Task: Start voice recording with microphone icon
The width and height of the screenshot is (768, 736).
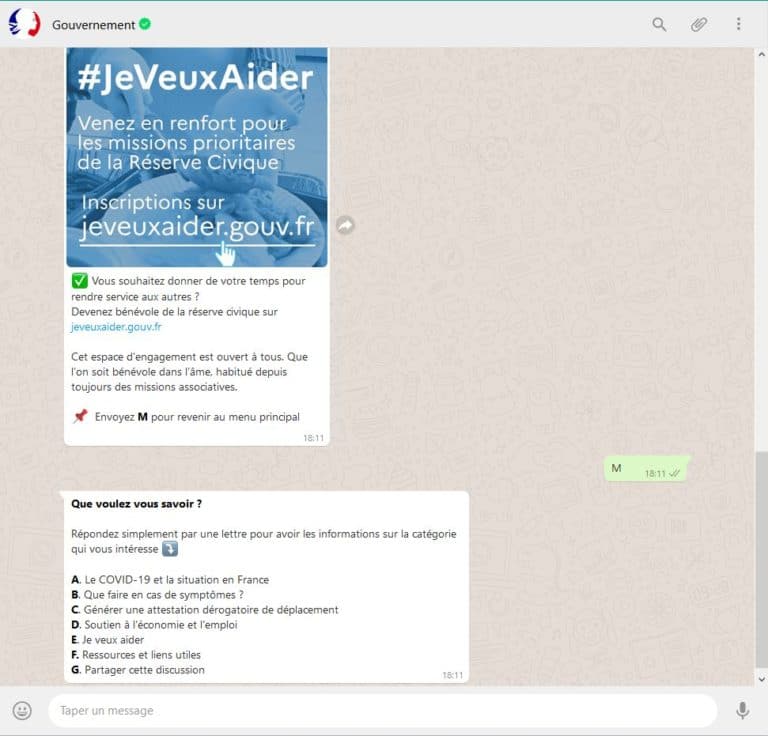Action: [x=742, y=710]
